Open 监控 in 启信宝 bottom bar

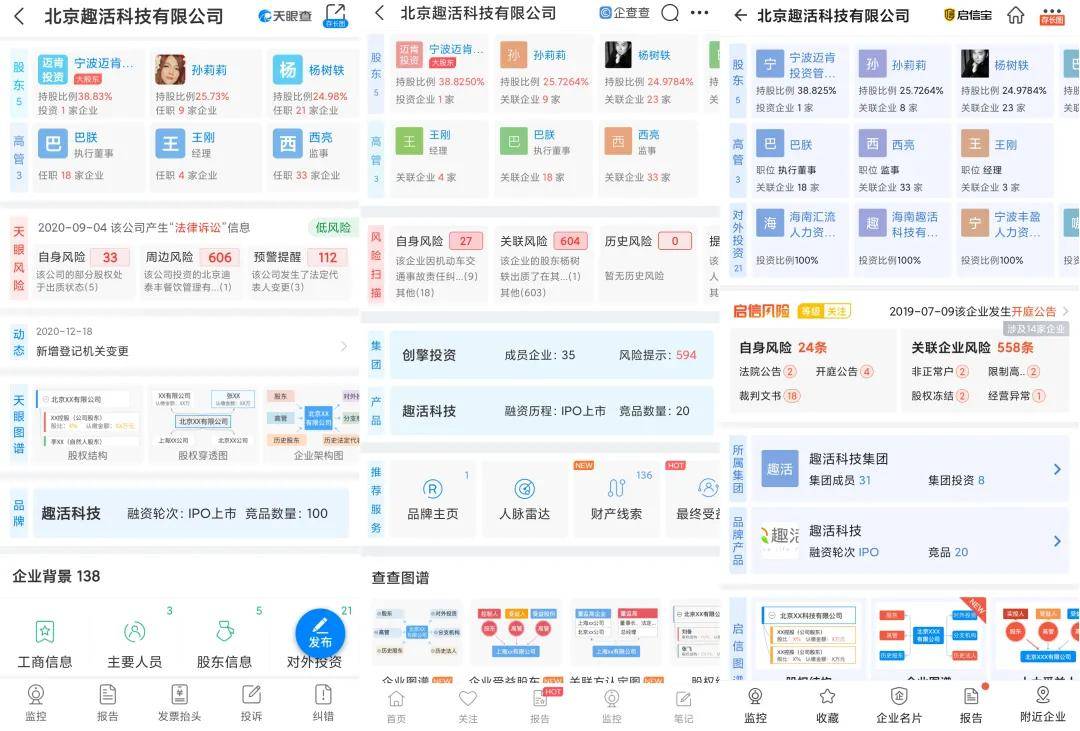point(756,706)
